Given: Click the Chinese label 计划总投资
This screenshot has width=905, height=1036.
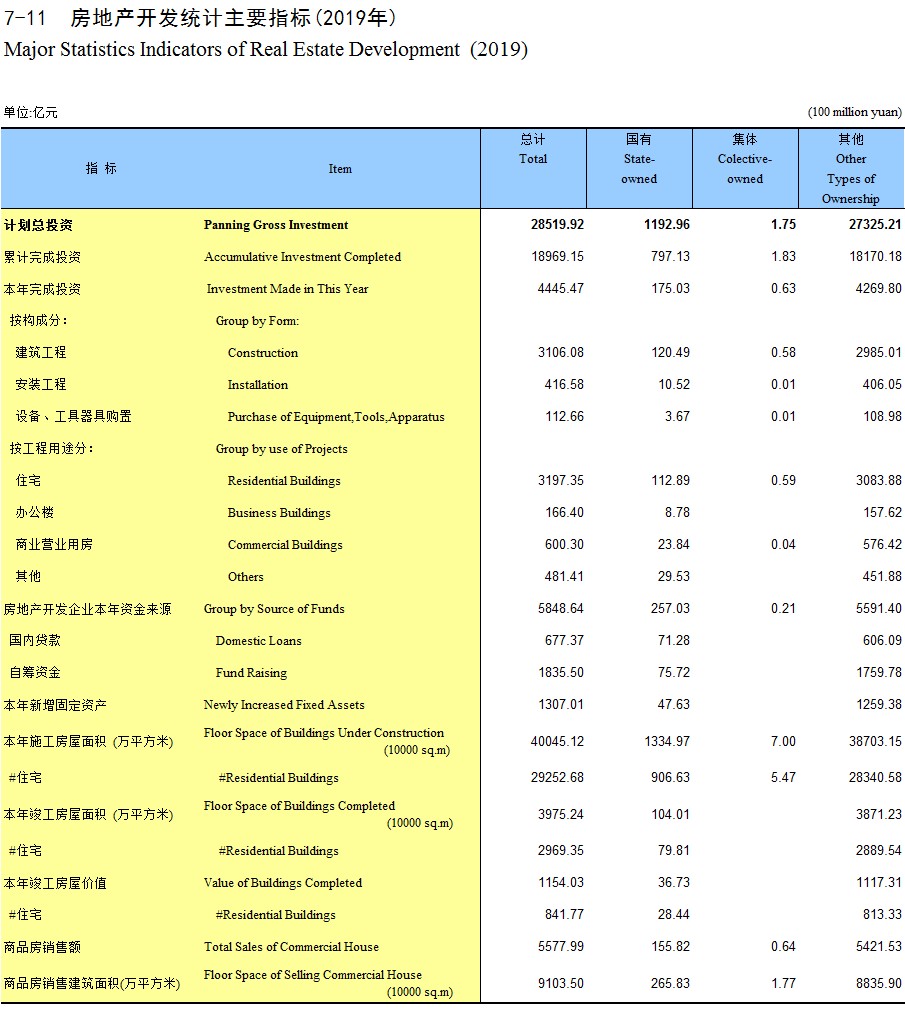Looking at the screenshot, I should pos(38,225).
